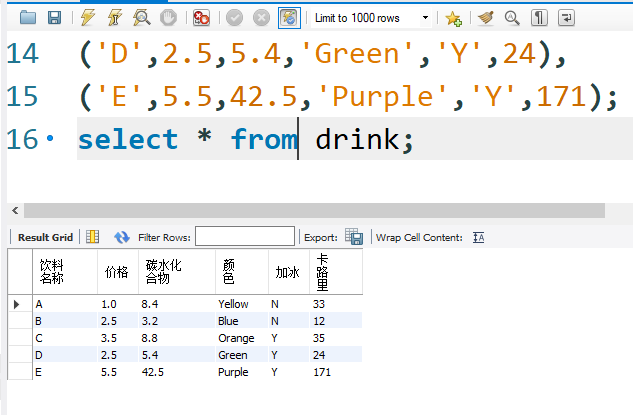The height and width of the screenshot is (415, 633).
Task: Toggle stop-on-error script execution icon
Action: point(202,18)
